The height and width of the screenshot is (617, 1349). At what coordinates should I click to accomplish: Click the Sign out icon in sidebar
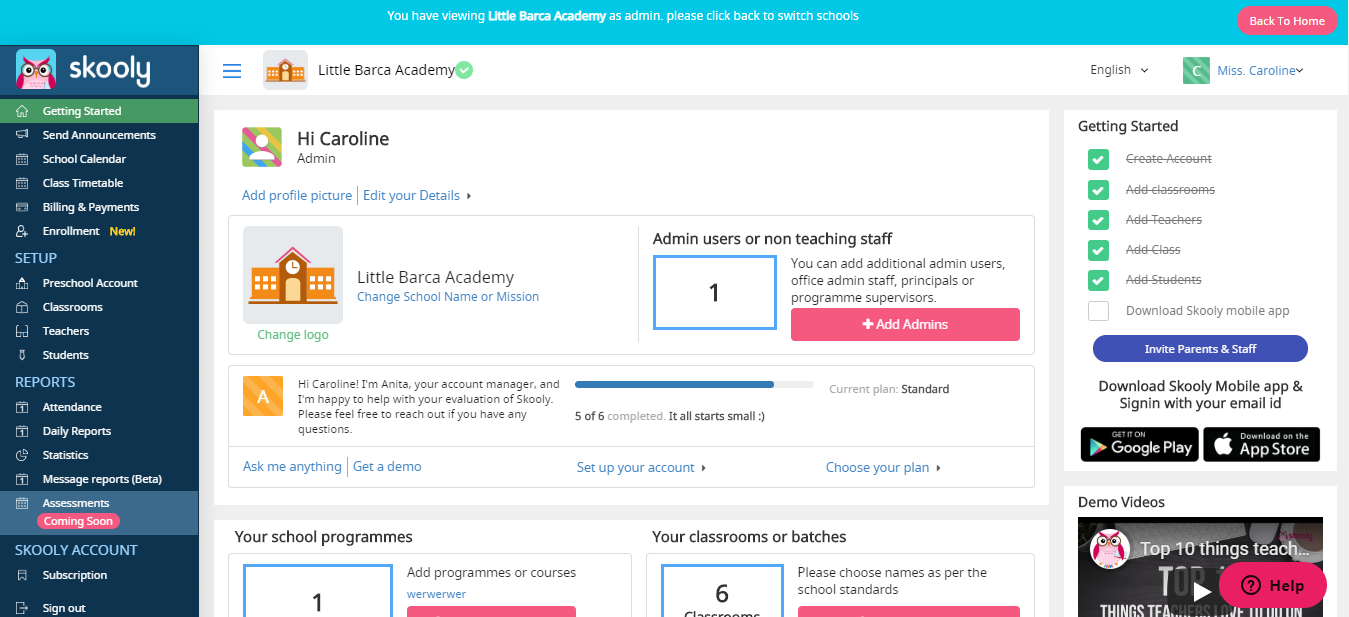[x=22, y=608]
